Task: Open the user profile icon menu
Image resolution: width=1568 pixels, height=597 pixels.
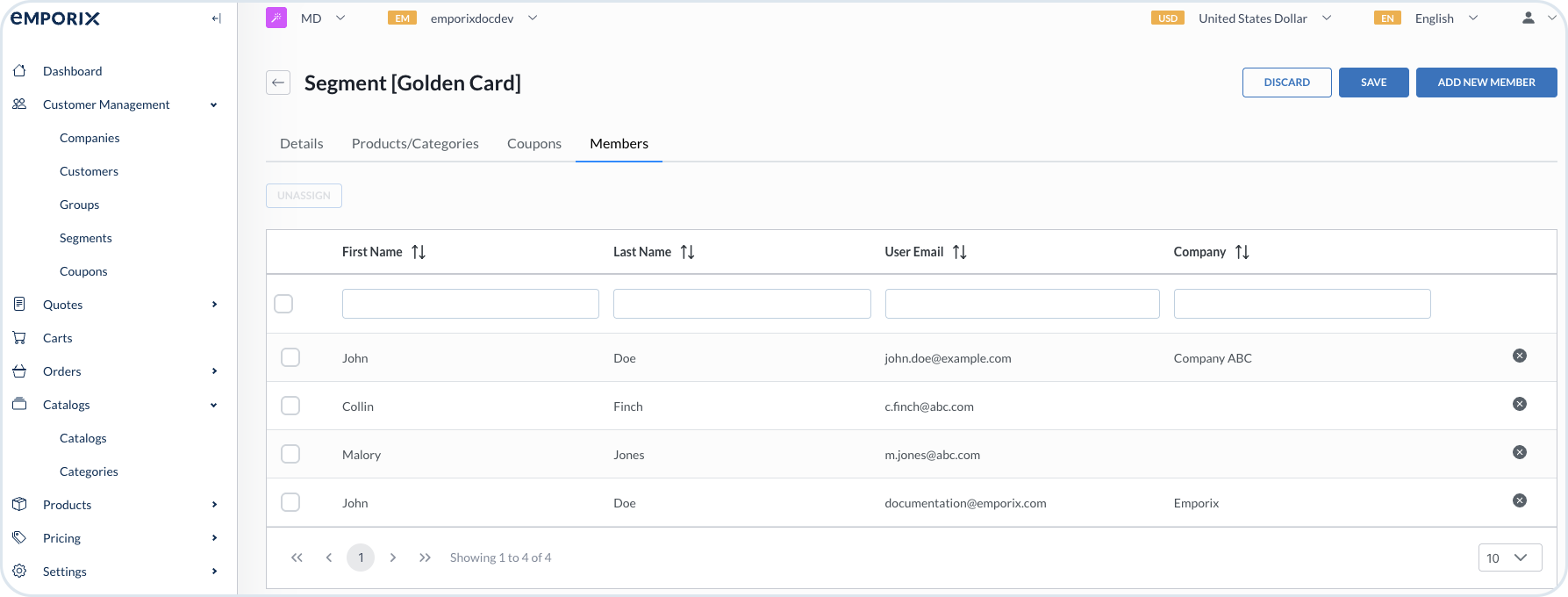Action: click(1528, 18)
